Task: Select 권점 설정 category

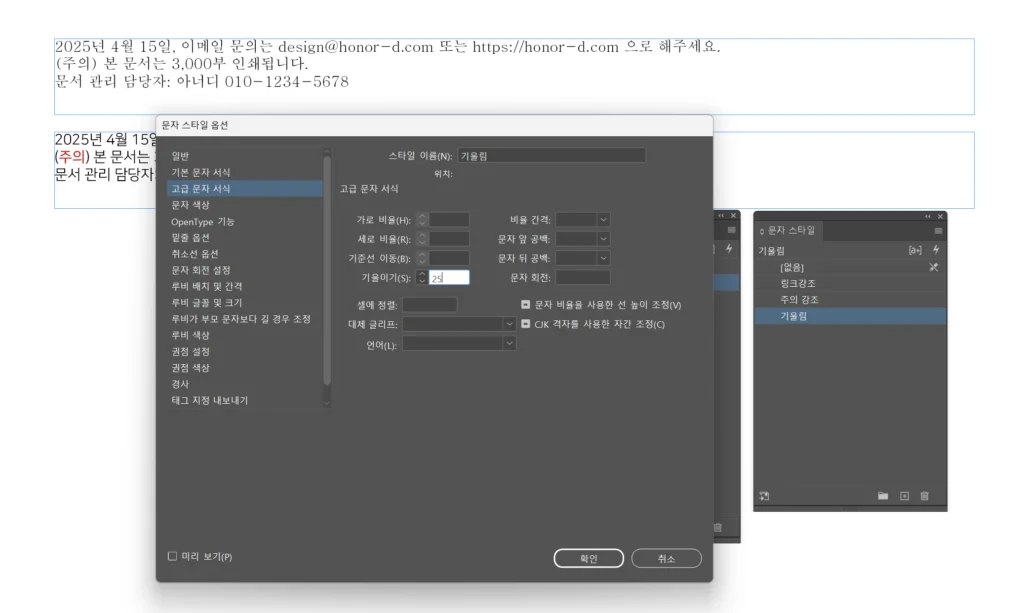Action: (x=244, y=352)
